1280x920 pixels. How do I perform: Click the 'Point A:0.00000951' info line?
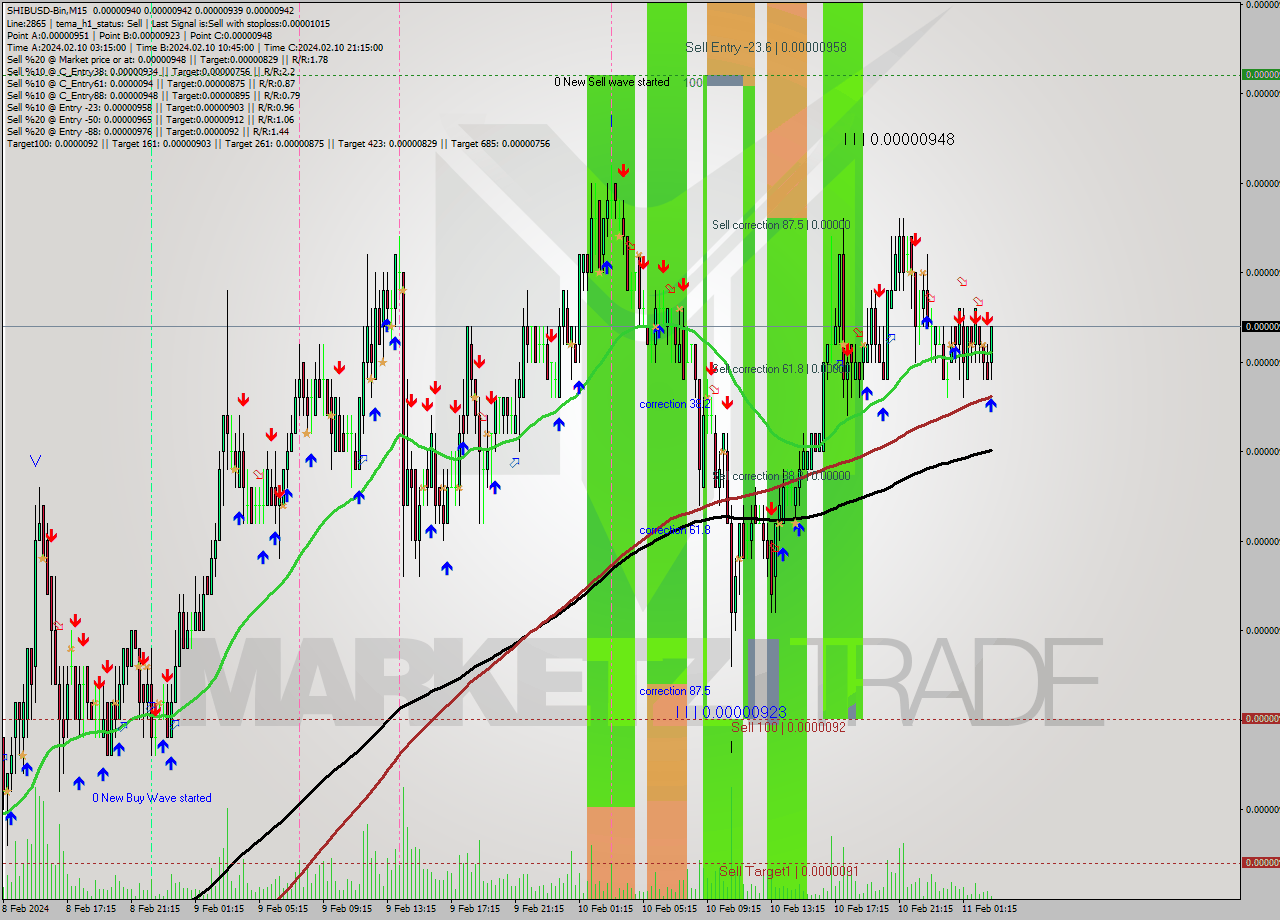(139, 35)
